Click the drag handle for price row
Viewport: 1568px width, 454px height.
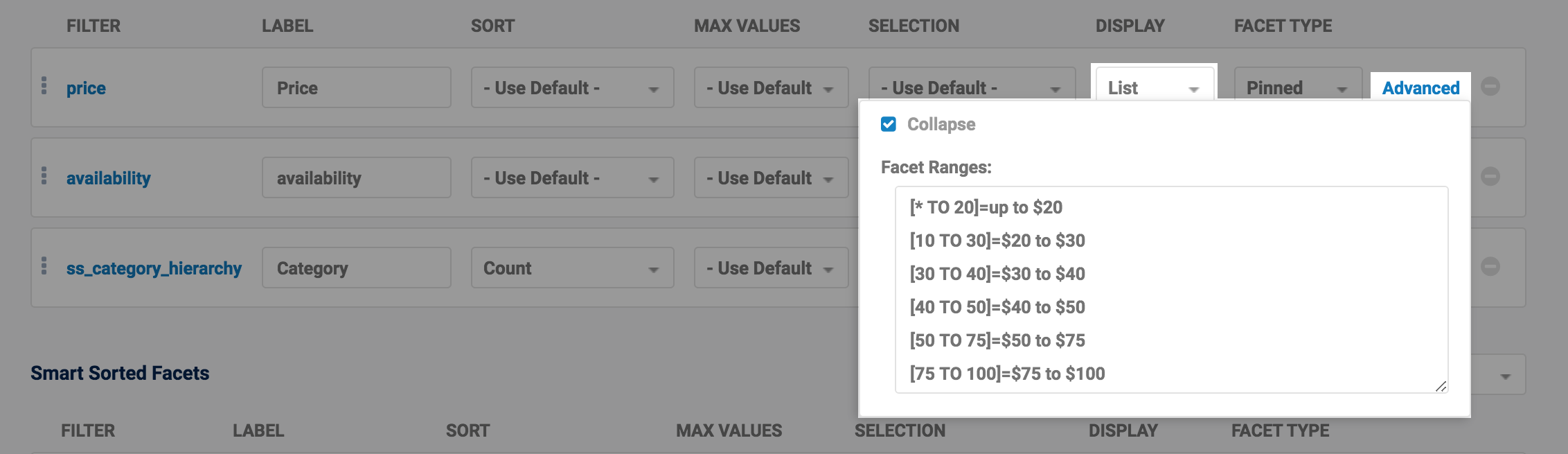(44, 86)
